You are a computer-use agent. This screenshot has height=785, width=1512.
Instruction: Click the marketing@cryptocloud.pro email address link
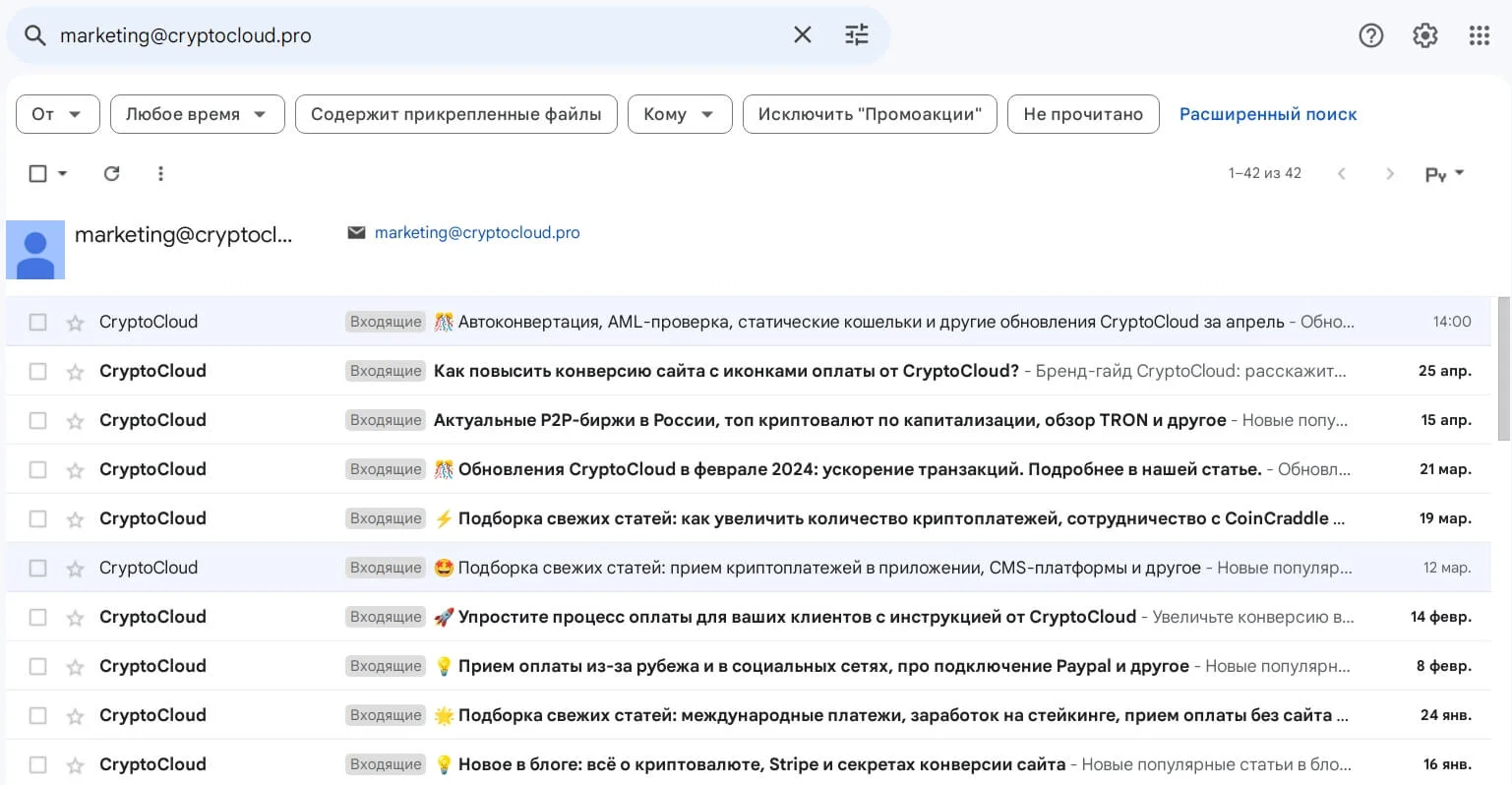(477, 233)
